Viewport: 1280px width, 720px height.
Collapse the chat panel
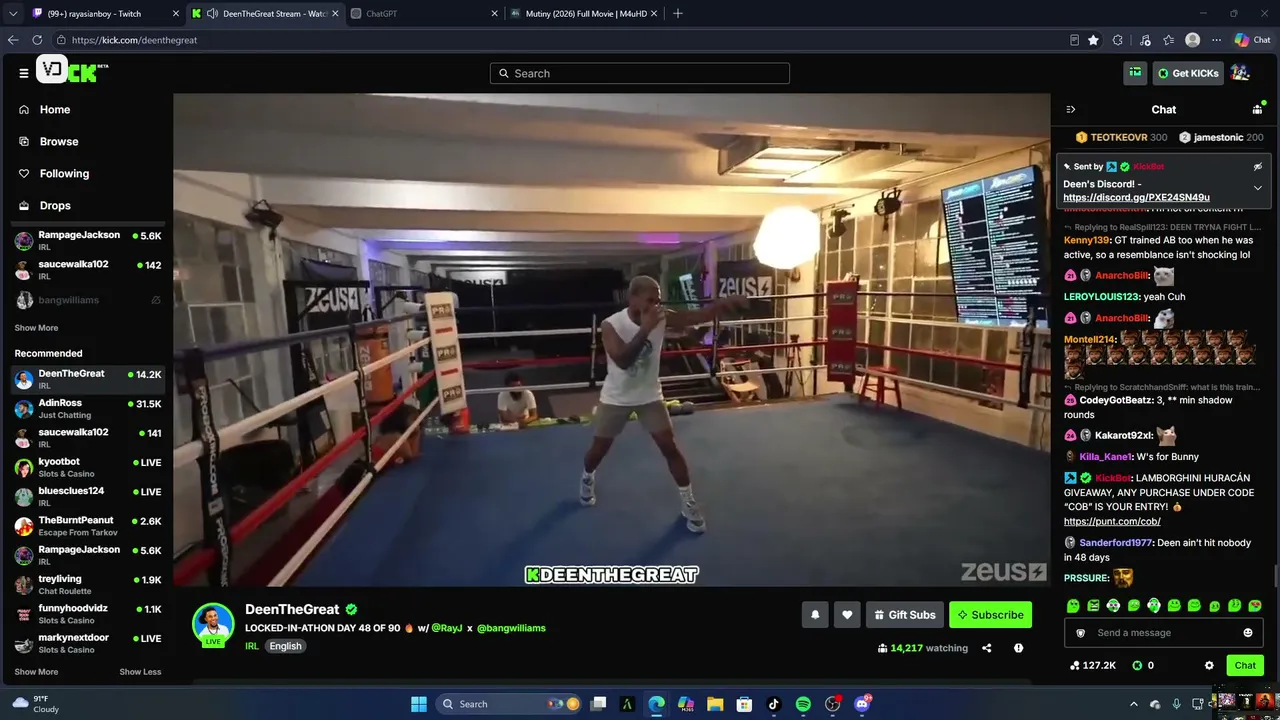pos(1071,109)
